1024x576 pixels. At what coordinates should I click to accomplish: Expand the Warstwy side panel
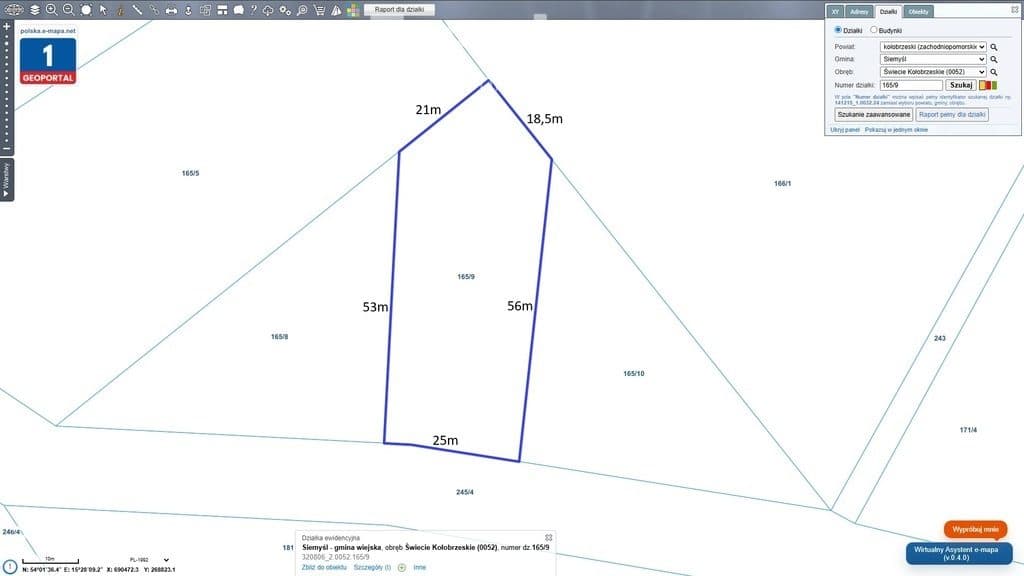point(7,180)
